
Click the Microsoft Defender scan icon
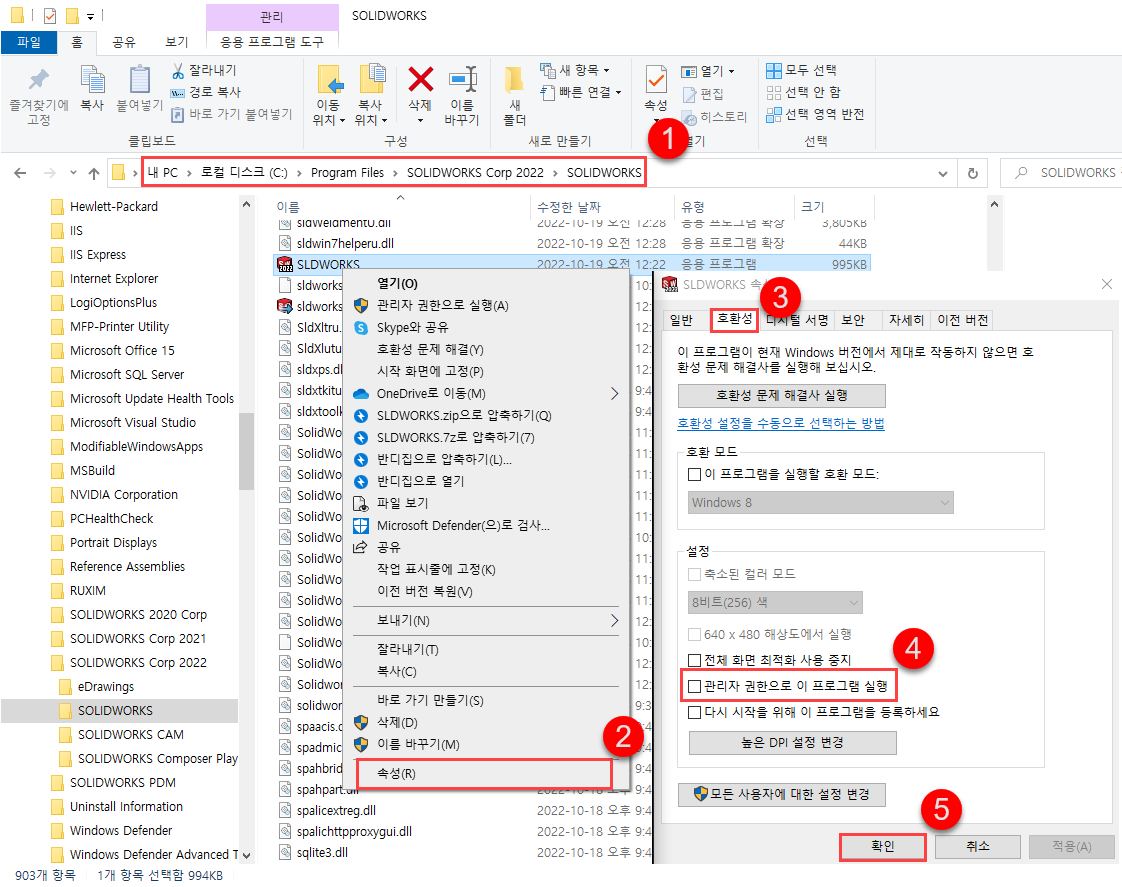point(361,526)
